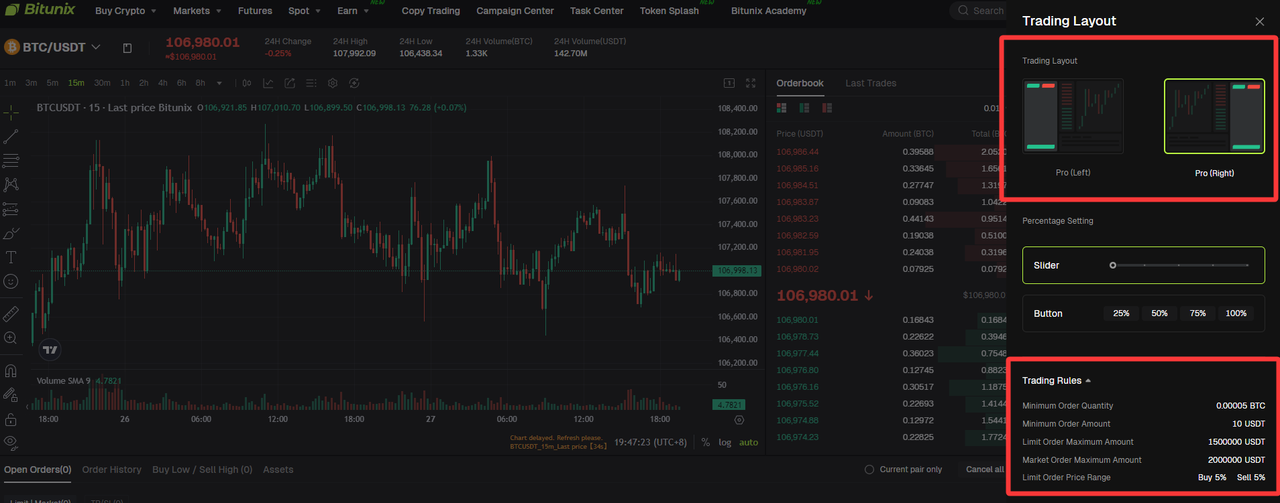
Task: Activate the zoom-in magnifier tool
Action: (x=11, y=338)
